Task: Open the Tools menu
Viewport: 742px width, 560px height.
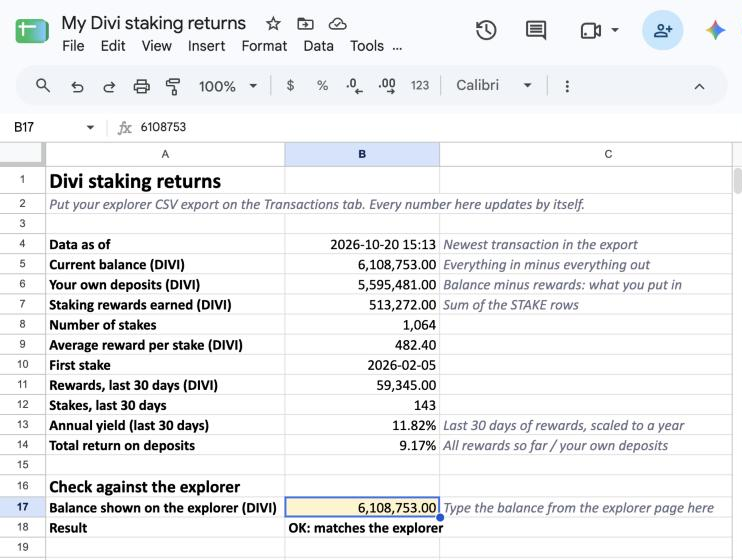Action: point(367,46)
